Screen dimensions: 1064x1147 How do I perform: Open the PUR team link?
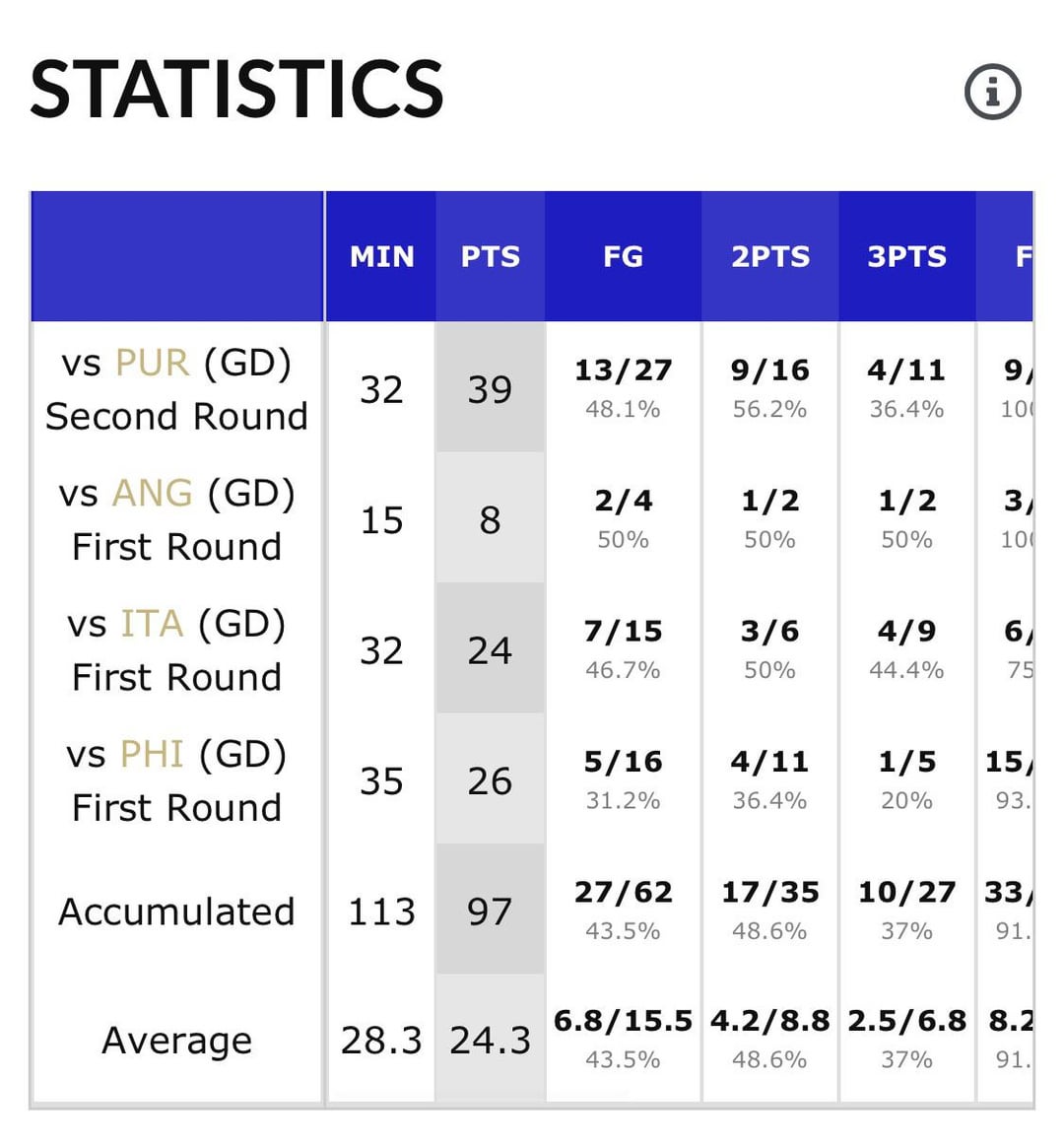coord(152,363)
